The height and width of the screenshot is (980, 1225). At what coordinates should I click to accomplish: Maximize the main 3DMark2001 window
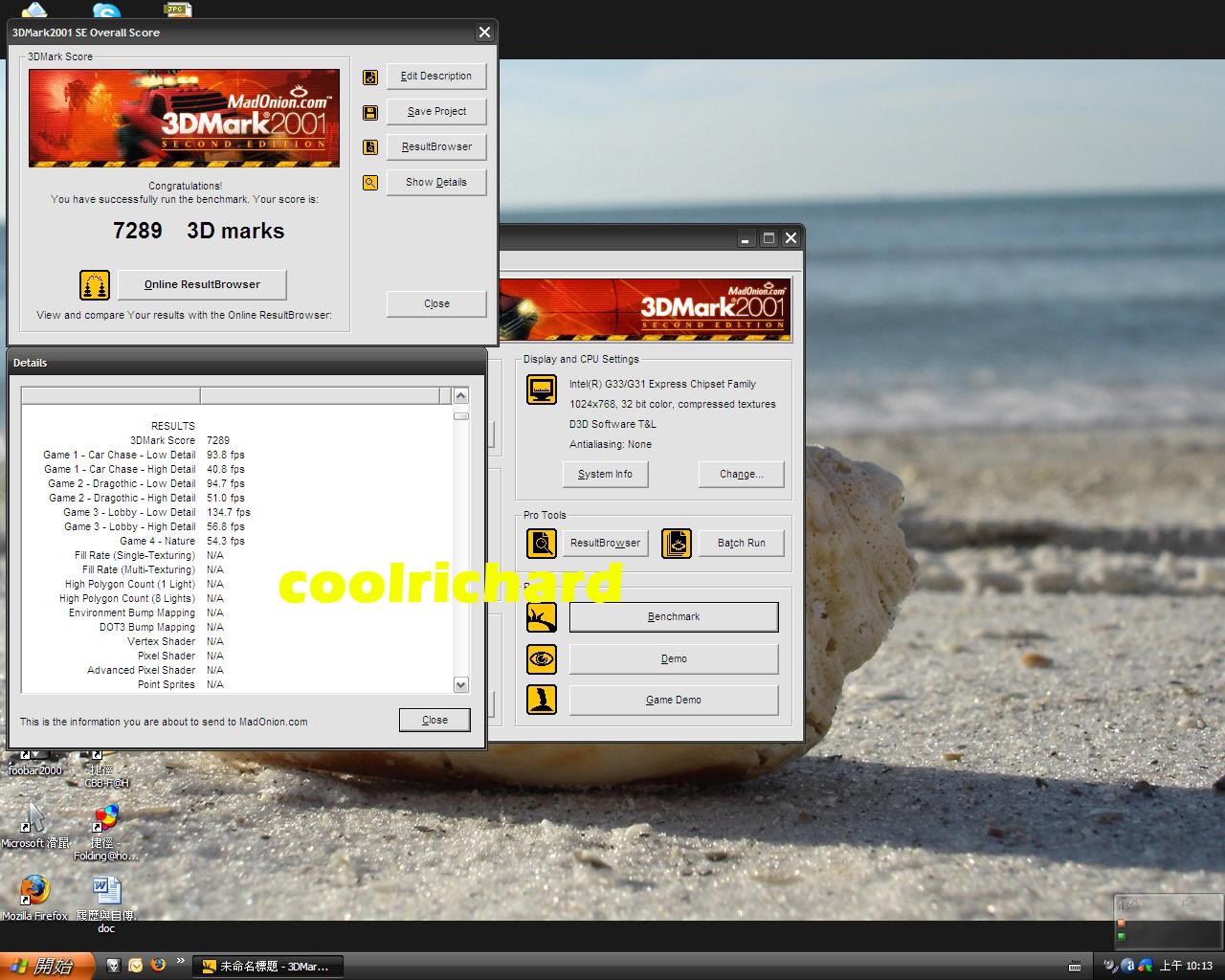coord(768,238)
